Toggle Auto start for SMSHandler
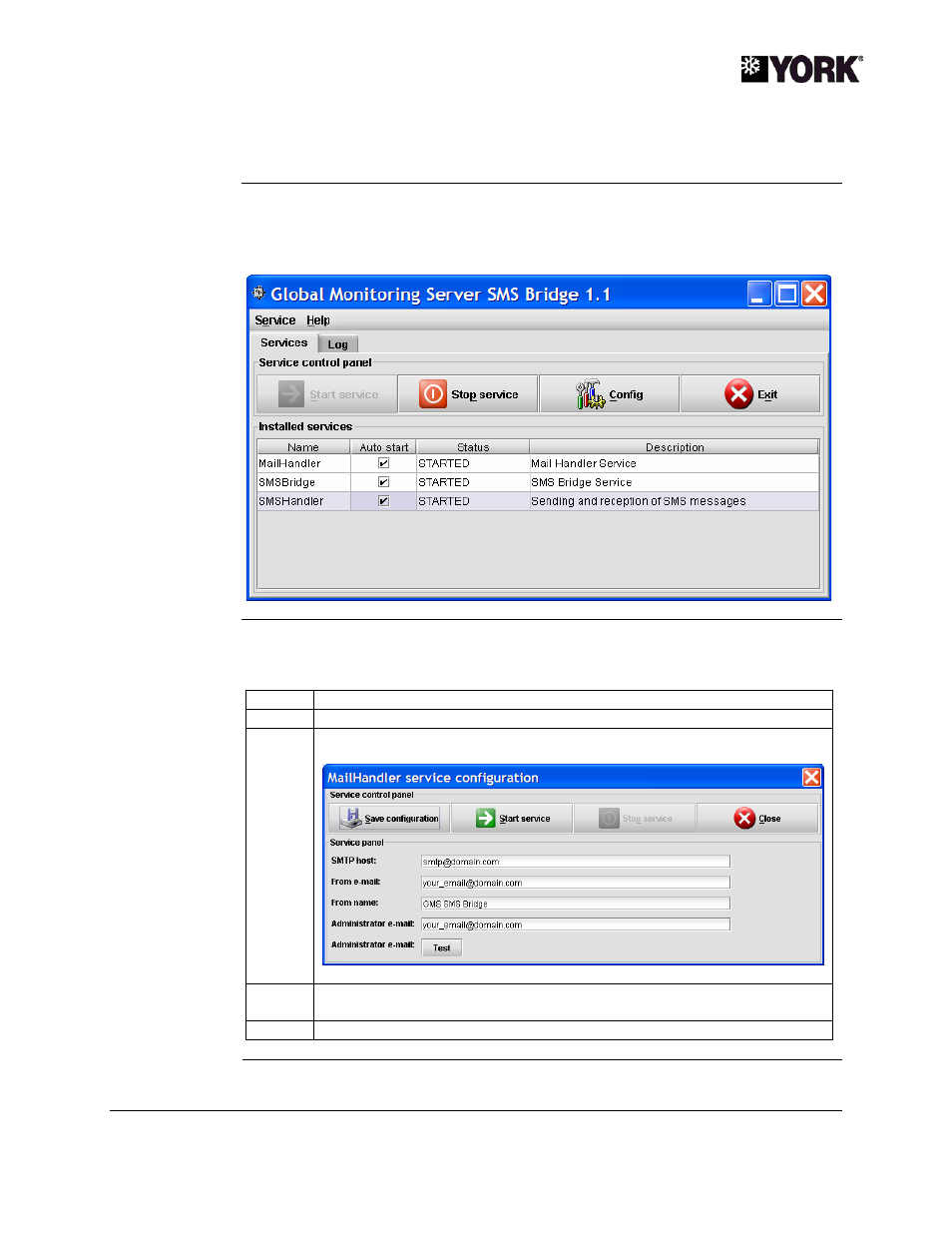Image resolution: width=952 pixels, height=1233 pixels. [383, 501]
